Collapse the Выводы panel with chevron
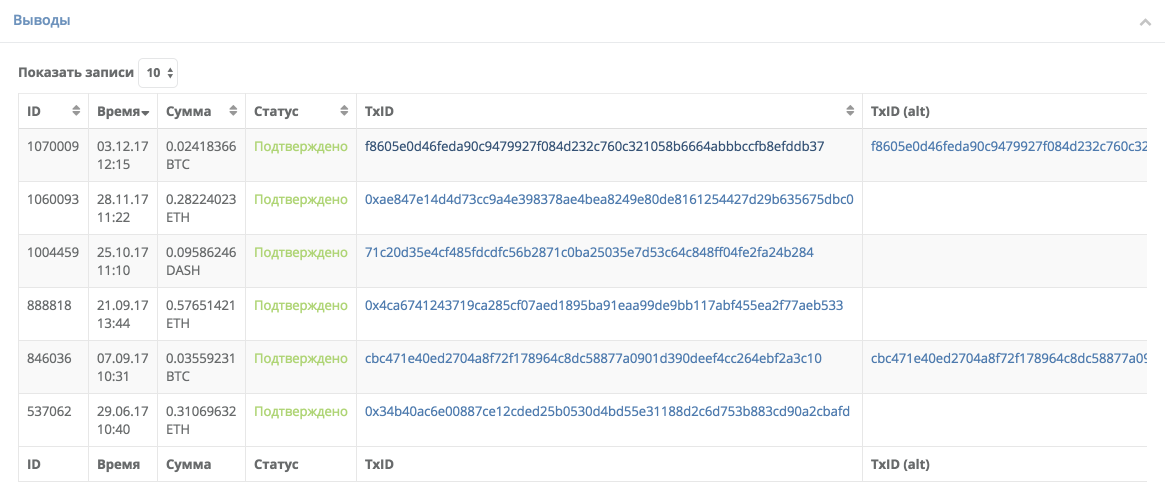The width and height of the screenshot is (1165, 495). 1145,22
